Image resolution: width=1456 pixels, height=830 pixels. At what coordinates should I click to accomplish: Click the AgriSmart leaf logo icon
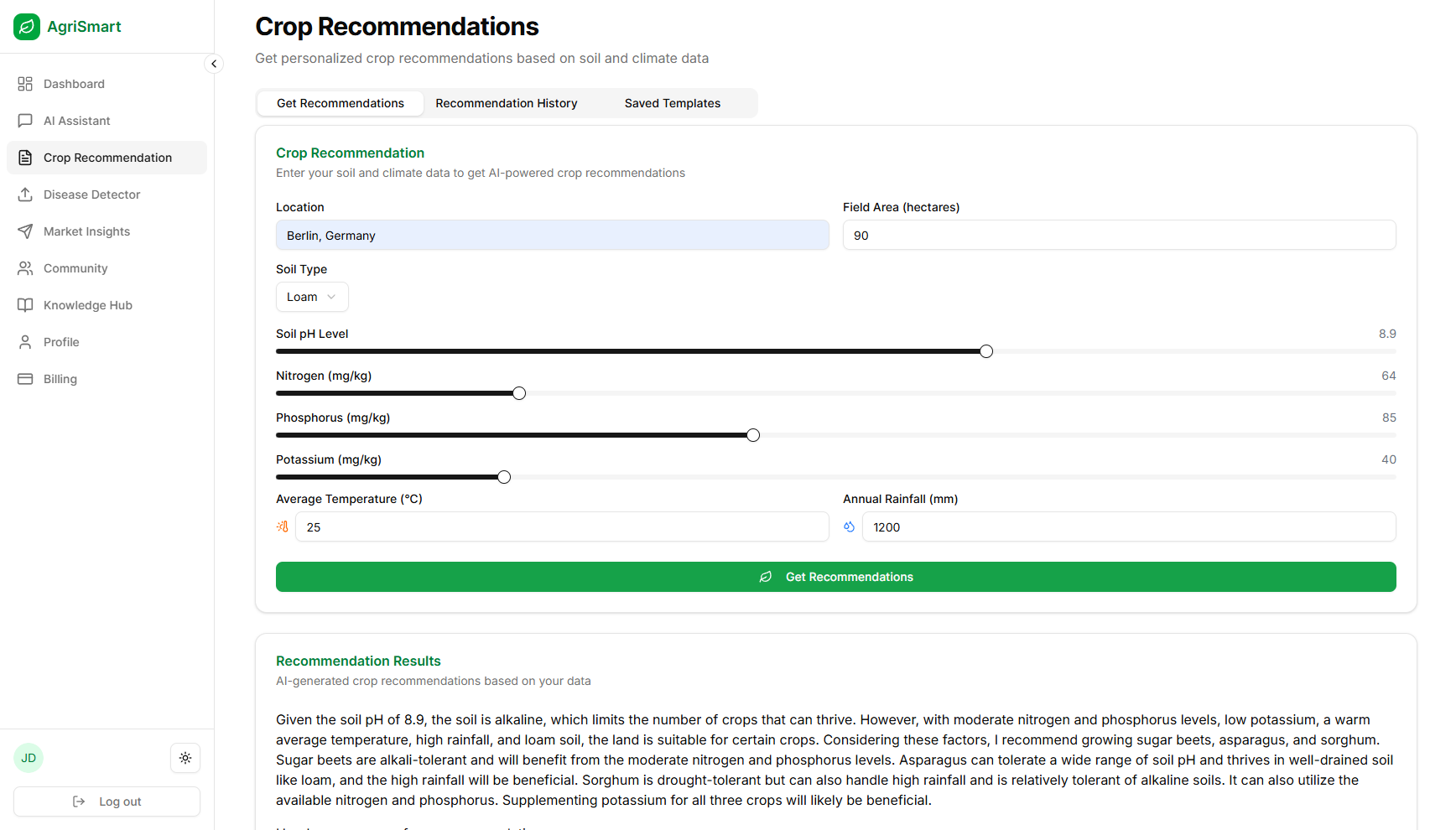[x=27, y=27]
